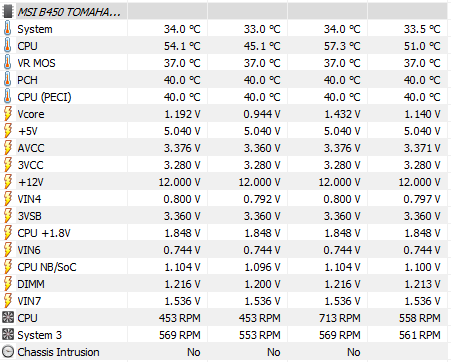This screenshot has height=362, width=451.
Task: Click the DIMM average value 1.213 V
Action: [x=422, y=284]
